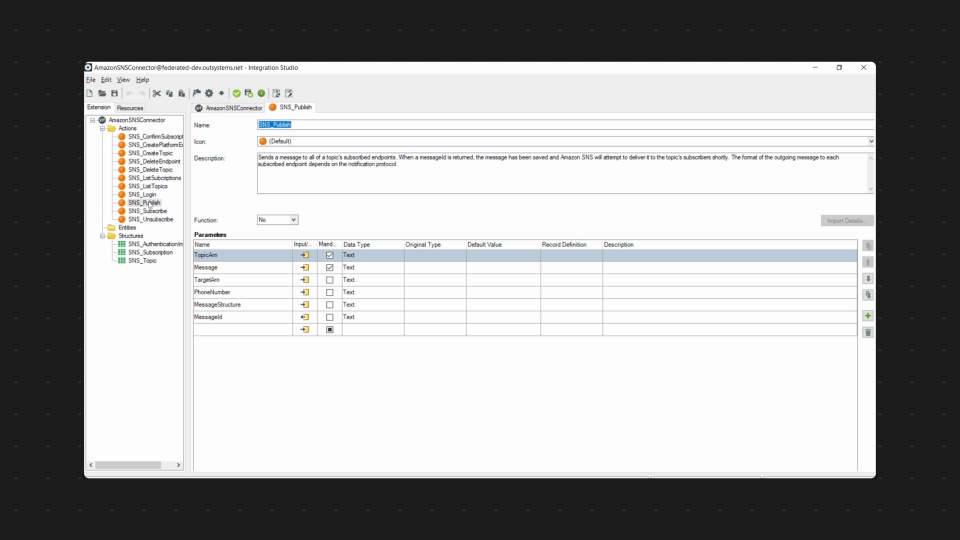The width and height of the screenshot is (960, 540).
Task: Check Mandatory for MessageId parameter
Action: click(329, 317)
